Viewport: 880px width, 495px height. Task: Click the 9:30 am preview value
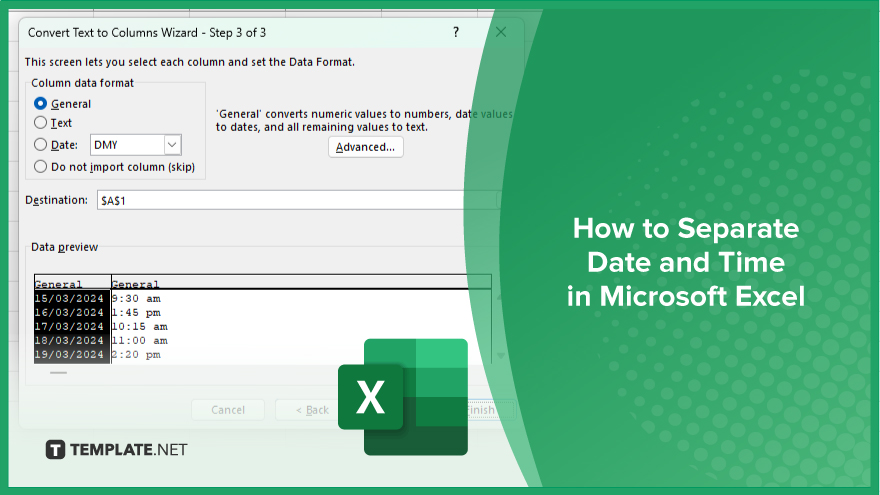pyautogui.click(x=136, y=299)
